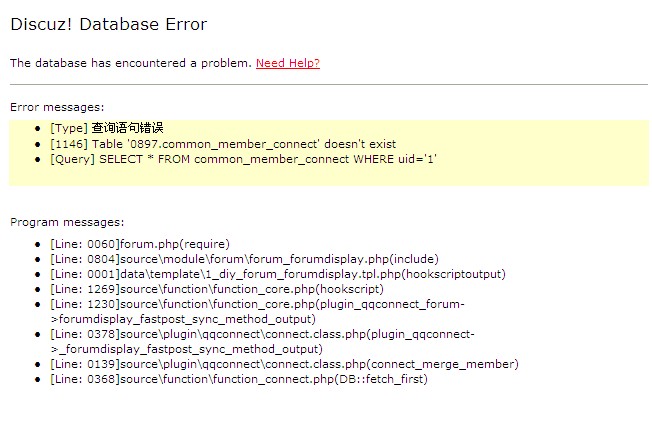Select the Line 0001 template tpl.php entry
This screenshot has width=652, height=425.
pos(278,274)
